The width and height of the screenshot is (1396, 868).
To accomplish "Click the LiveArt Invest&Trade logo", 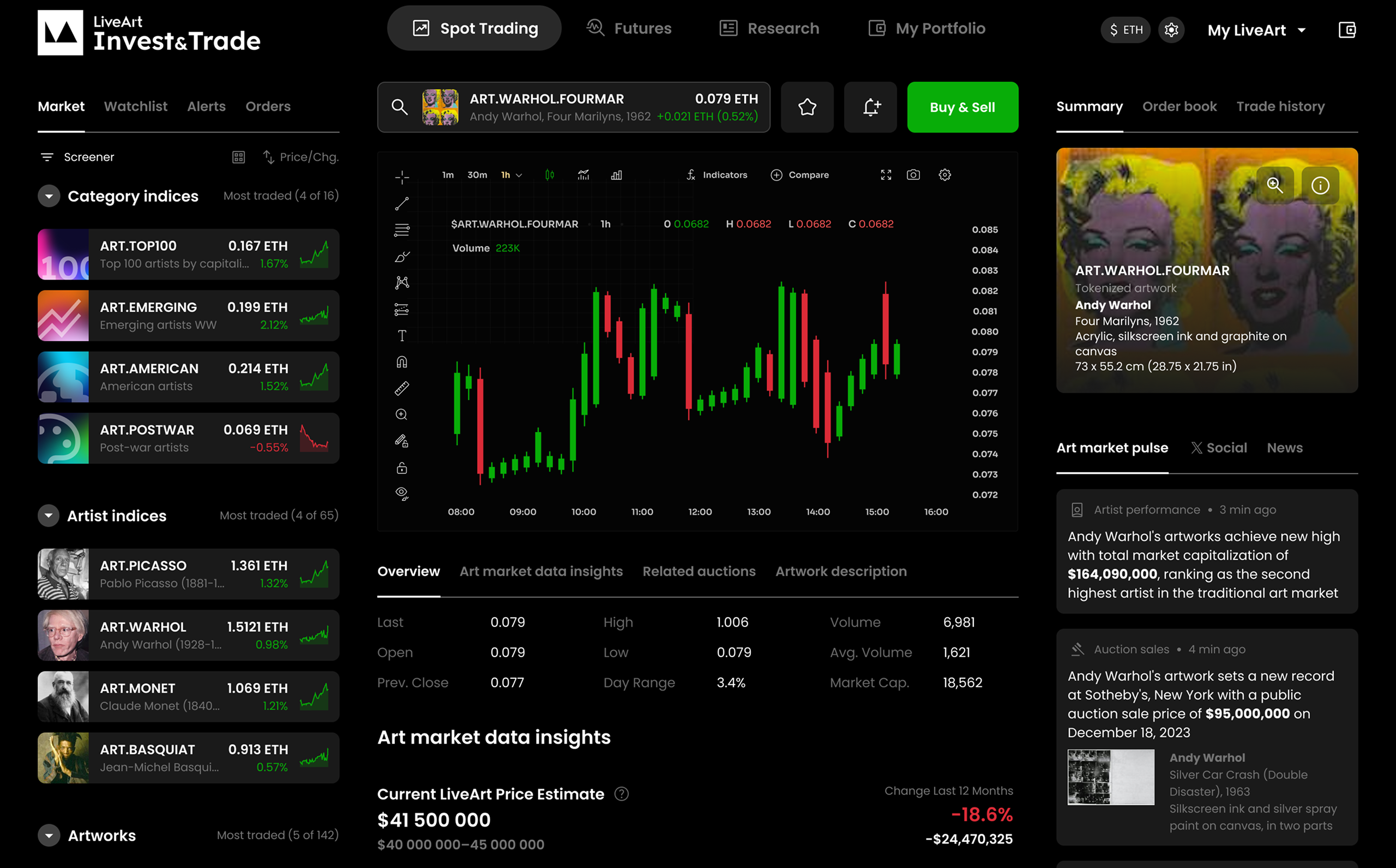I will (x=149, y=33).
